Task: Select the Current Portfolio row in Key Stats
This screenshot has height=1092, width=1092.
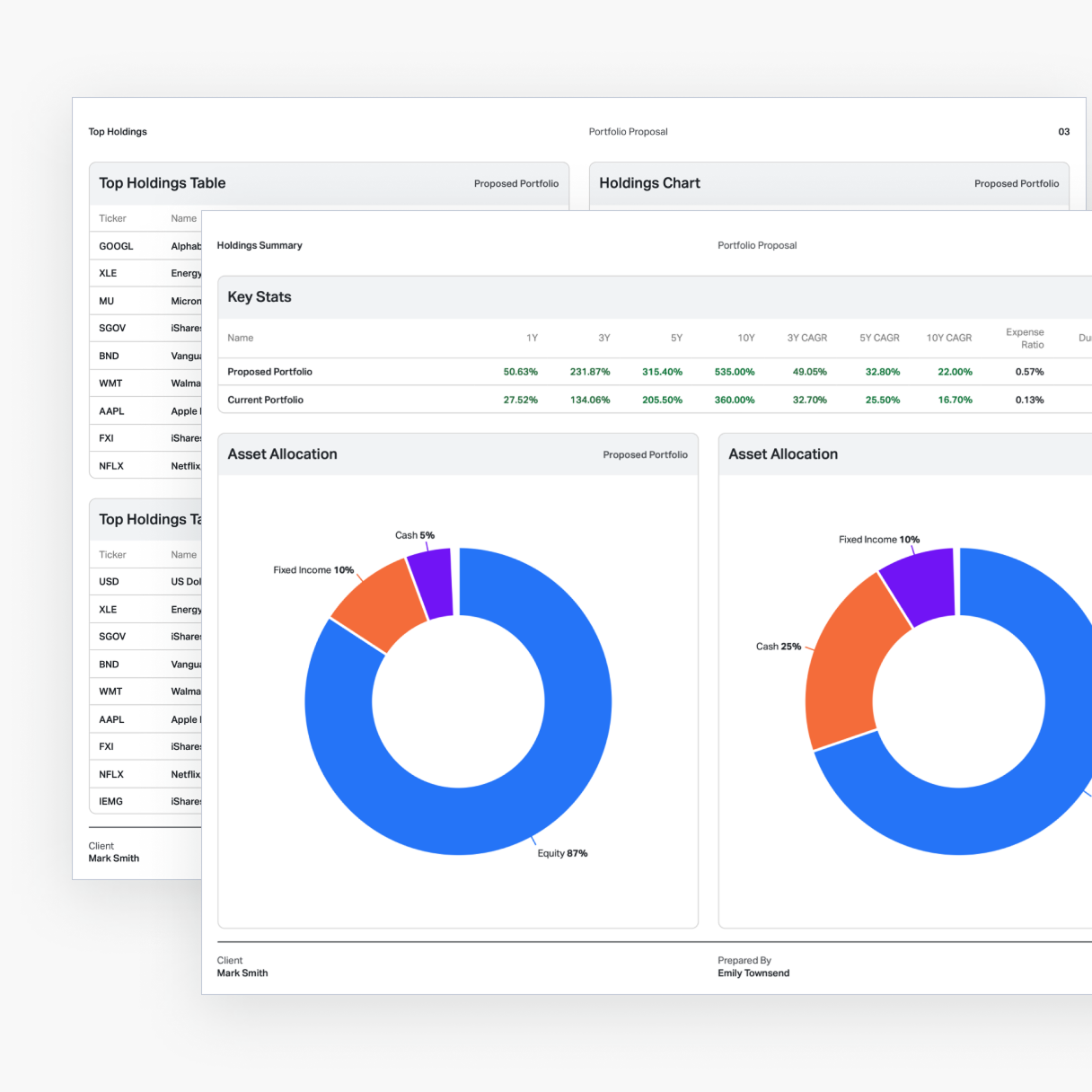Action: tap(265, 400)
